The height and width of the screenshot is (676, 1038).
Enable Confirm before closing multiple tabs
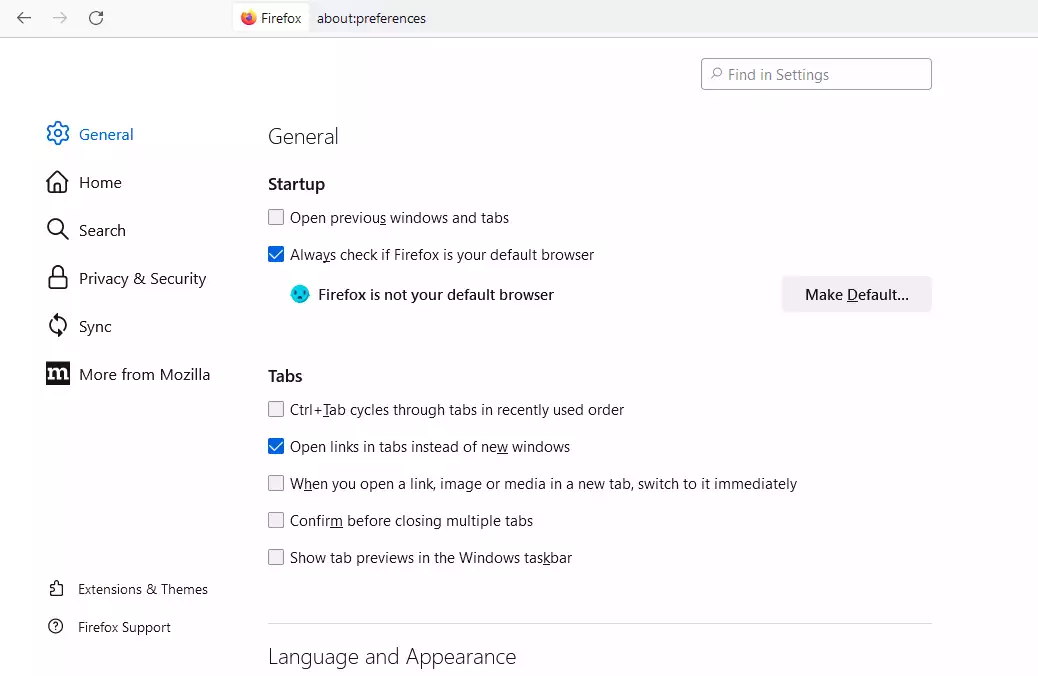pos(276,520)
